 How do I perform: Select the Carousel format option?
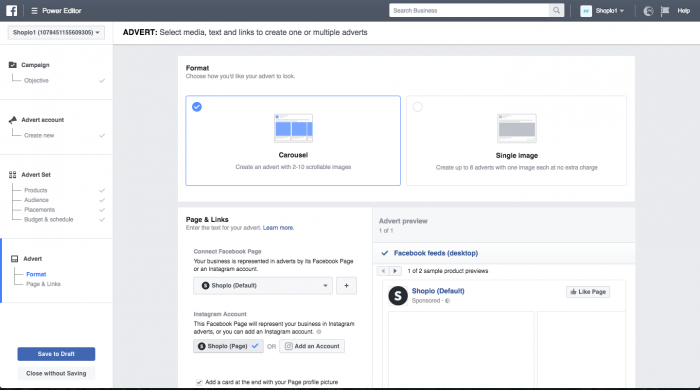(293, 141)
